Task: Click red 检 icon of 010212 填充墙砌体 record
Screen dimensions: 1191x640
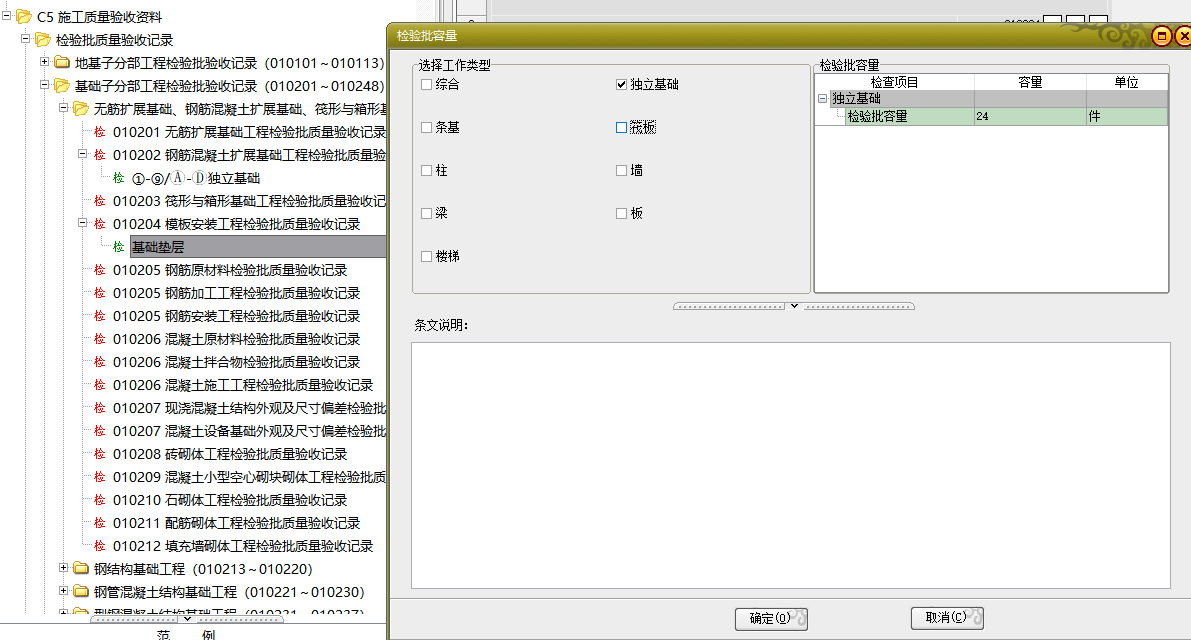Action: point(100,546)
